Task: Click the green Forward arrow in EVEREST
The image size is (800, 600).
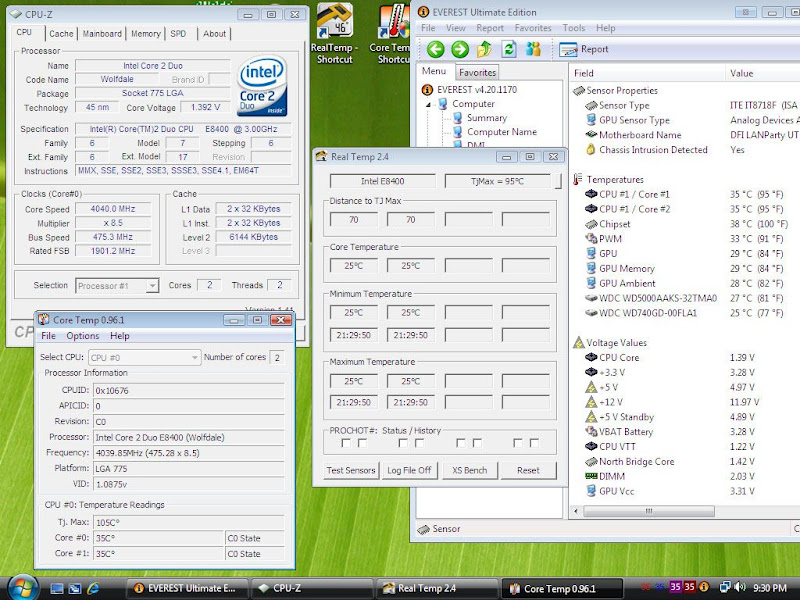Action: tap(459, 49)
